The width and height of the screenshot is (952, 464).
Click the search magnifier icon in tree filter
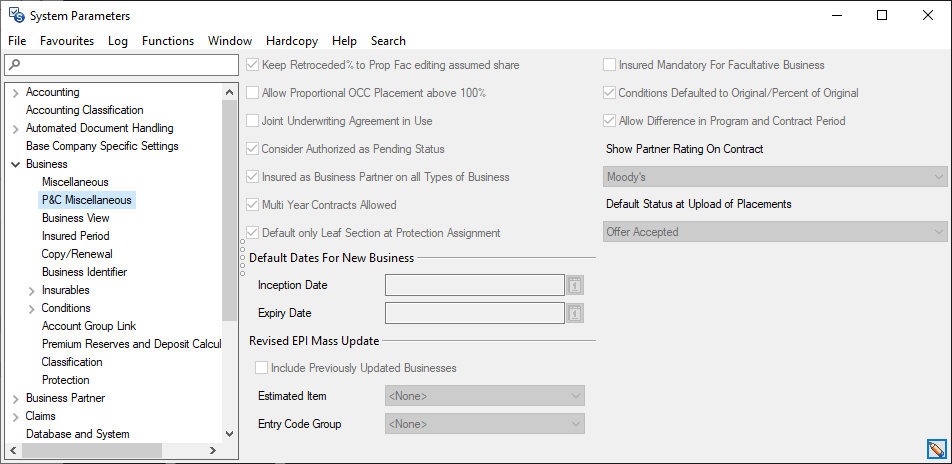pyautogui.click(x=13, y=65)
